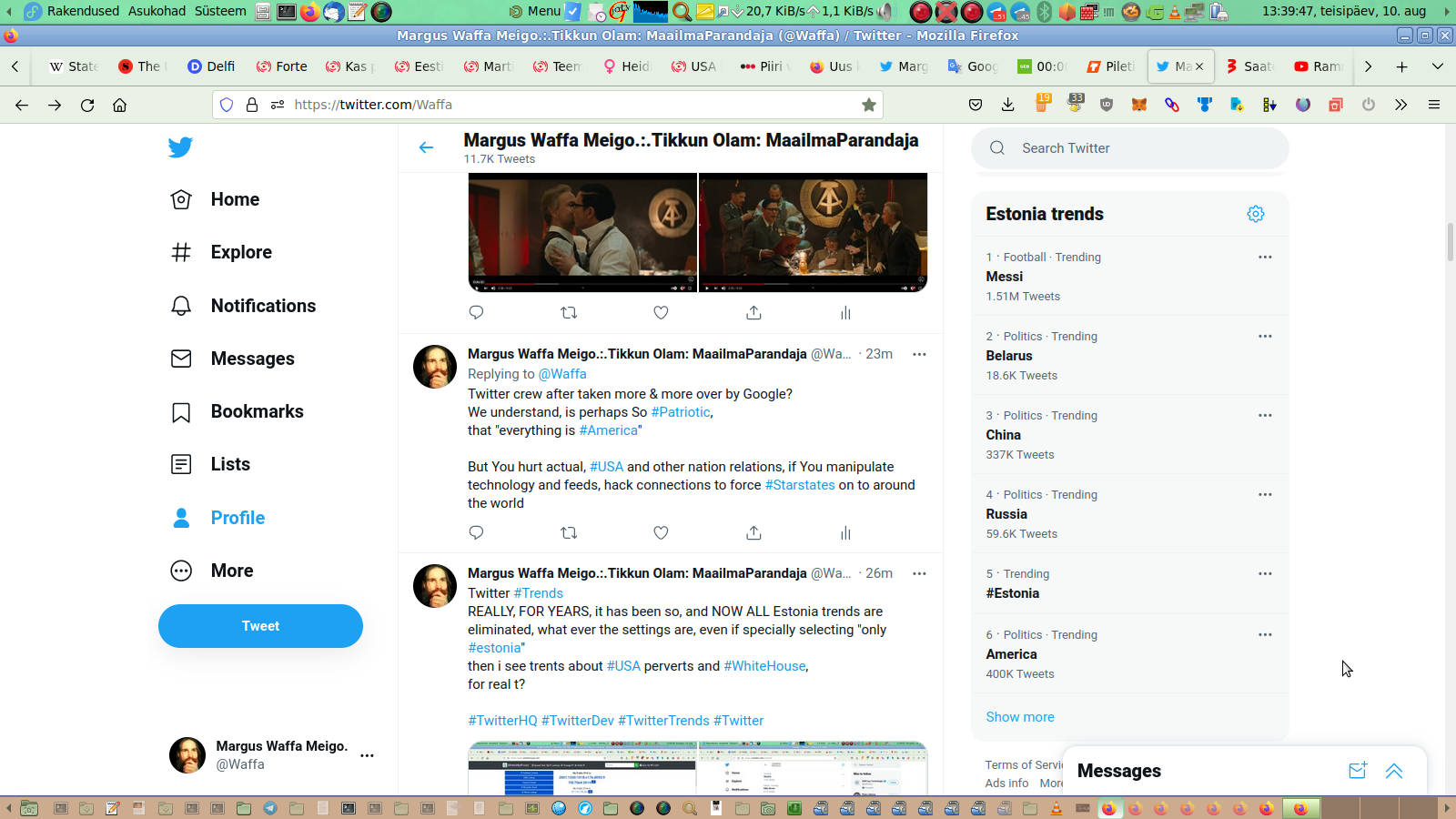
Task: Click Show more under Estonia trends
Action: pyautogui.click(x=1020, y=717)
